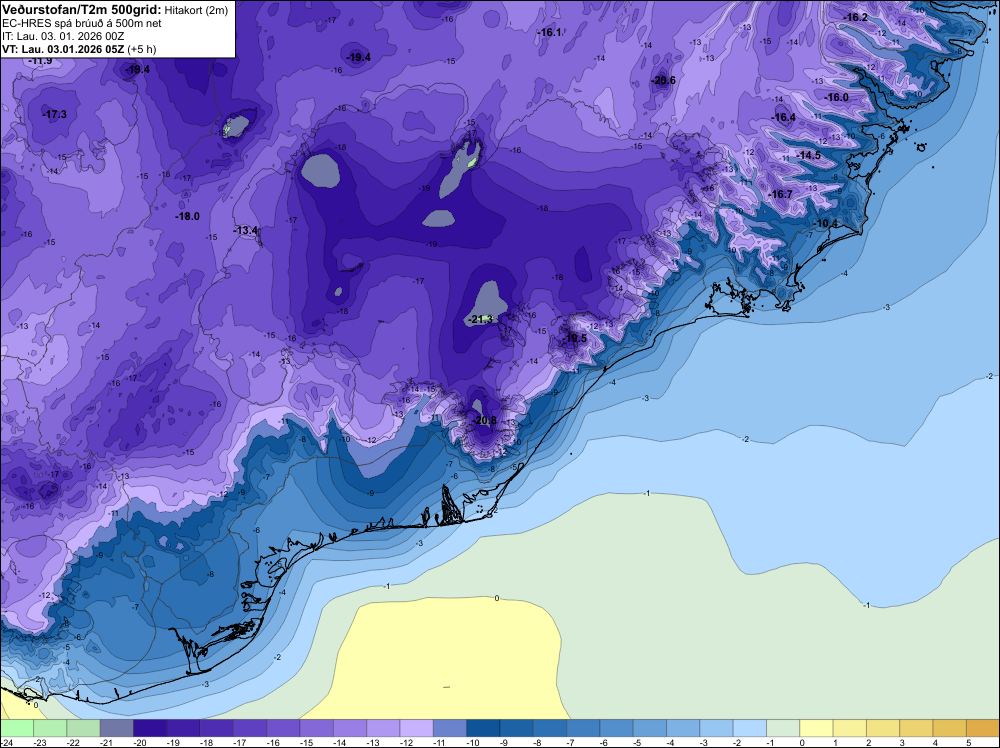
Task: Click the initial time 'IT: Lau. 03. 01. 2026 00Z'
Action: coord(63,36)
